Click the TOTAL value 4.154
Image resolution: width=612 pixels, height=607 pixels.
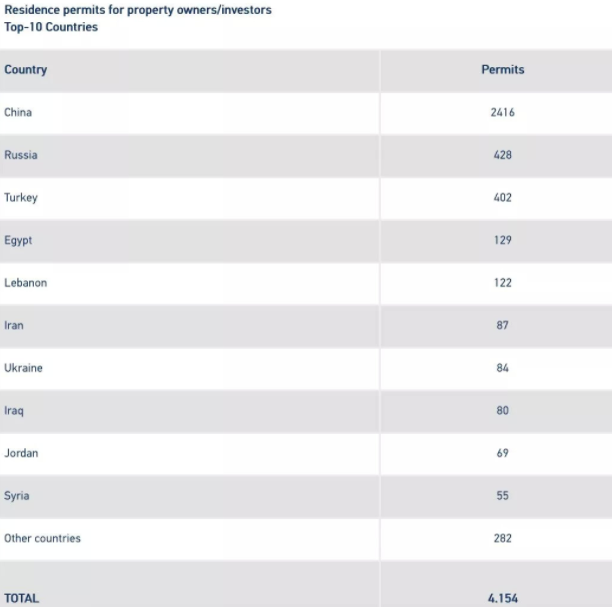(503, 598)
